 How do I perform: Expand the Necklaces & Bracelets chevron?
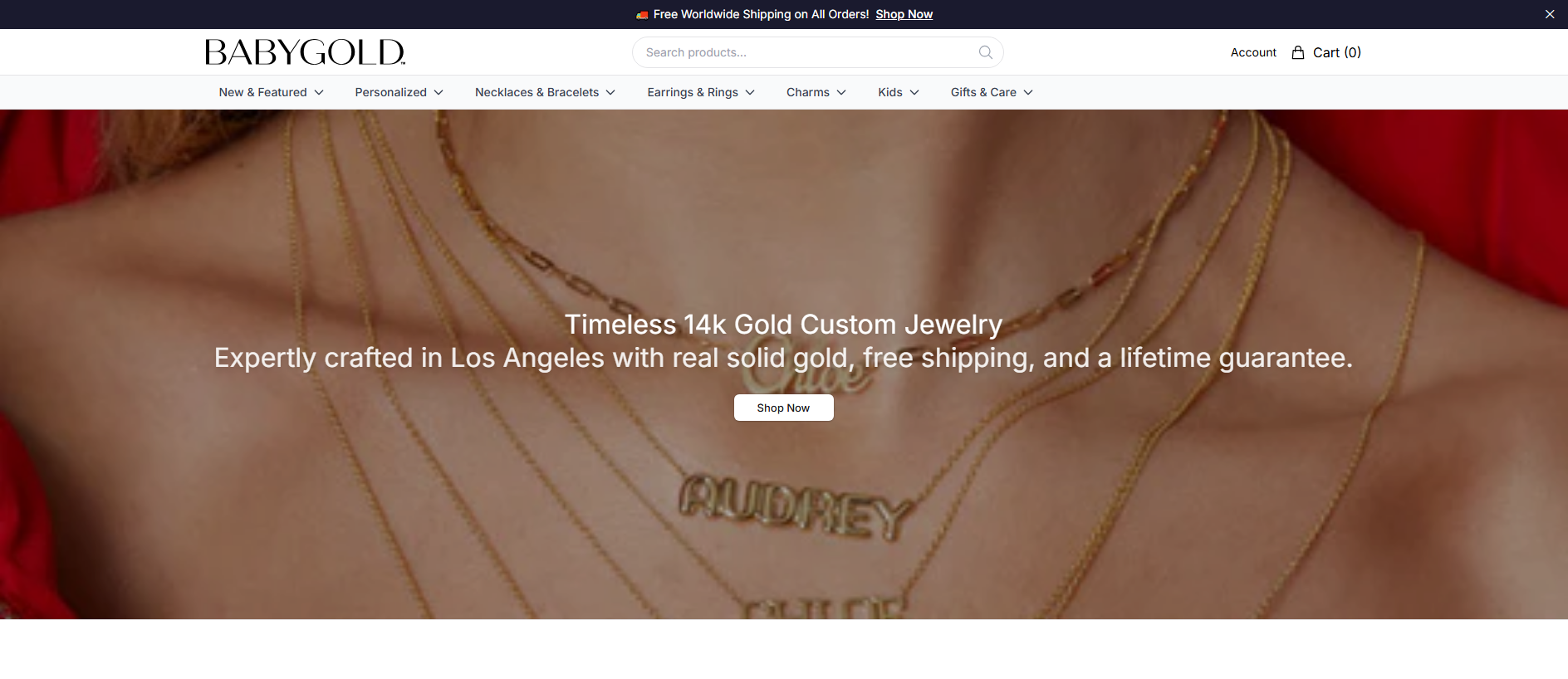pos(610,92)
